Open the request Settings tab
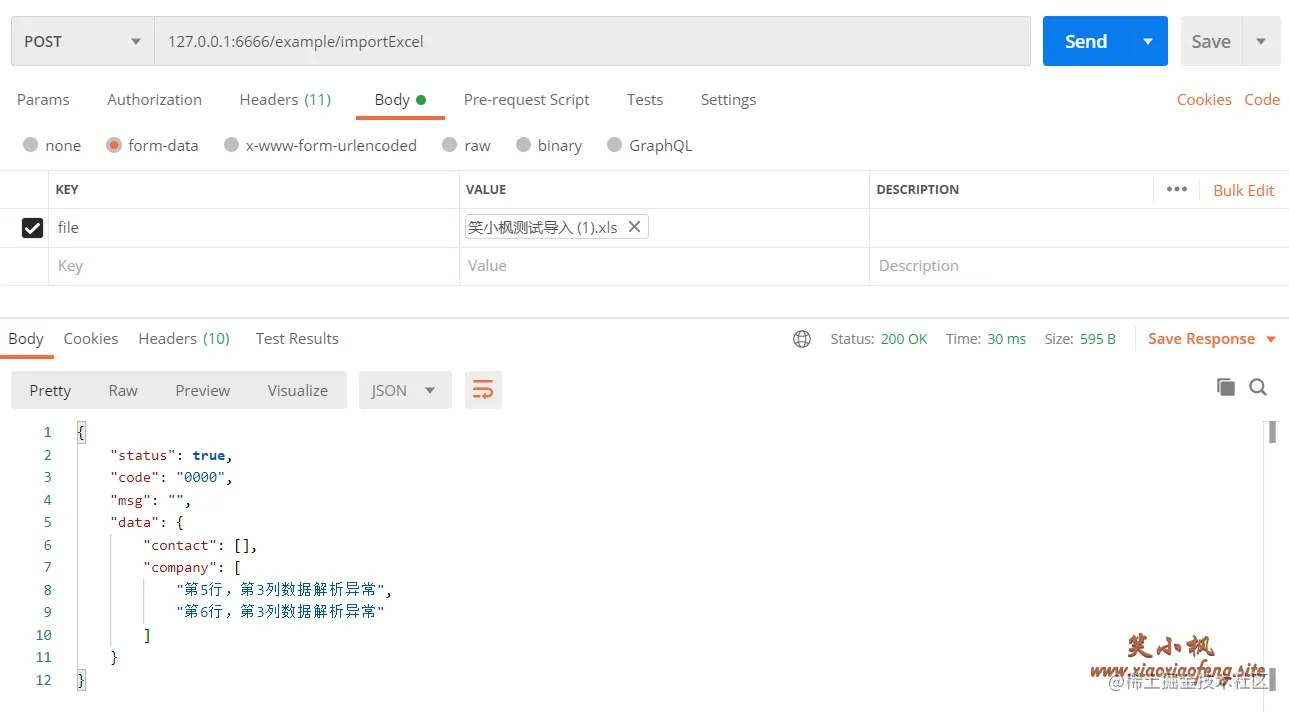This screenshot has width=1289, height=712. [x=728, y=100]
